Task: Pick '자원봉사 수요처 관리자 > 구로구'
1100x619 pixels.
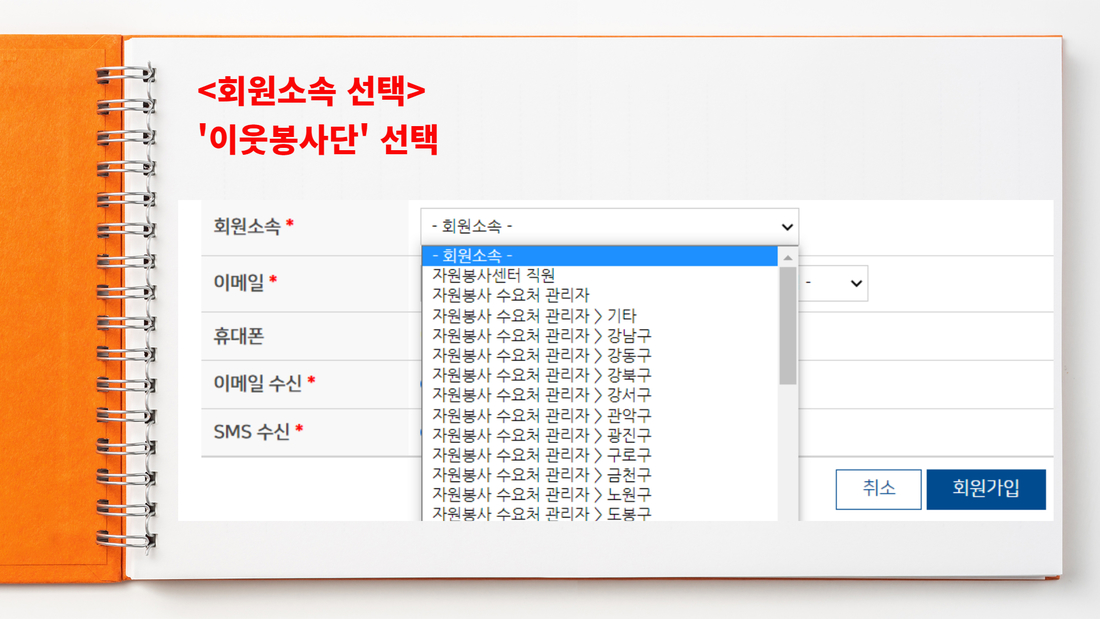Action: coord(600,454)
